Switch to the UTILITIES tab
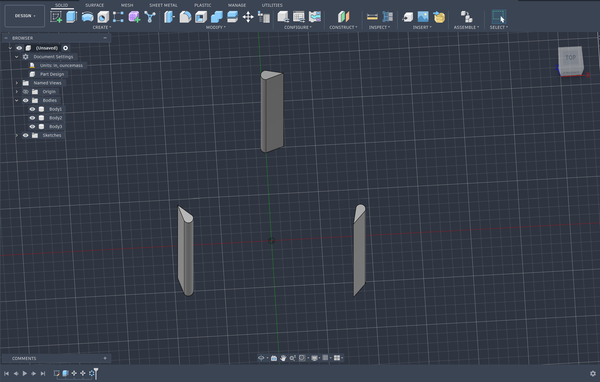 [272, 5]
